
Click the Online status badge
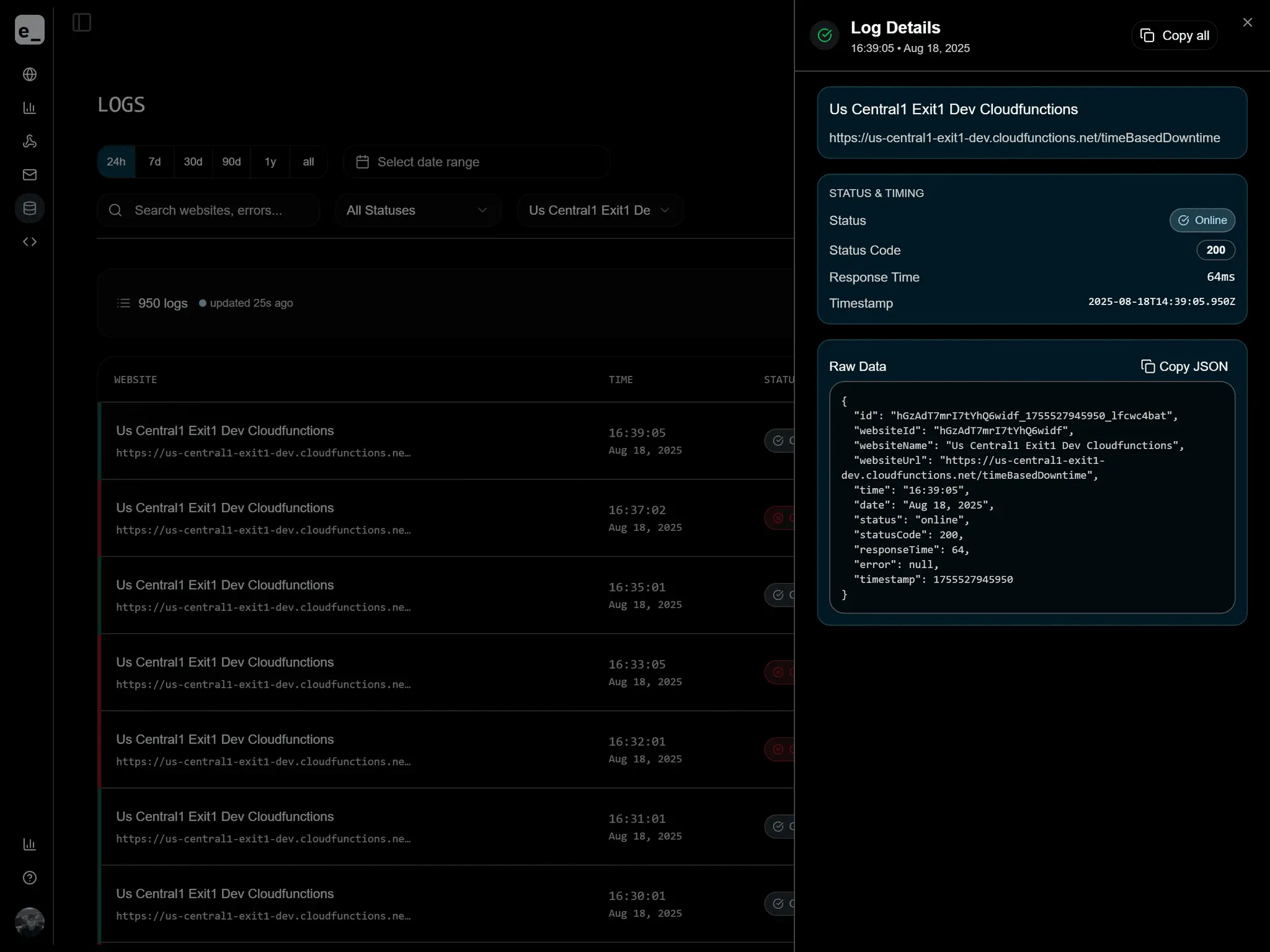[1202, 220]
